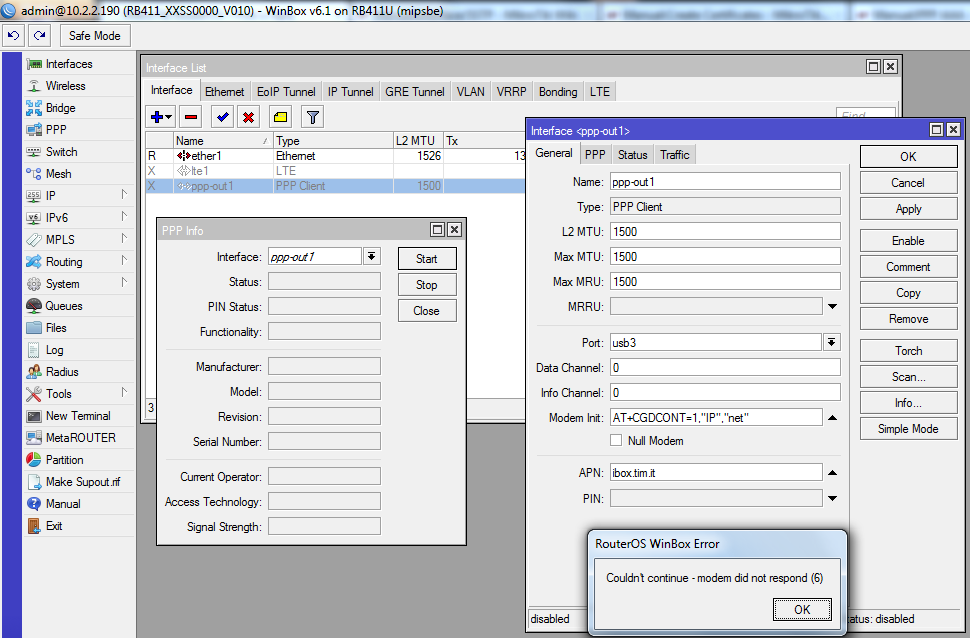Open the filter funnel icon
The image size is (970, 638).
tap(312, 117)
